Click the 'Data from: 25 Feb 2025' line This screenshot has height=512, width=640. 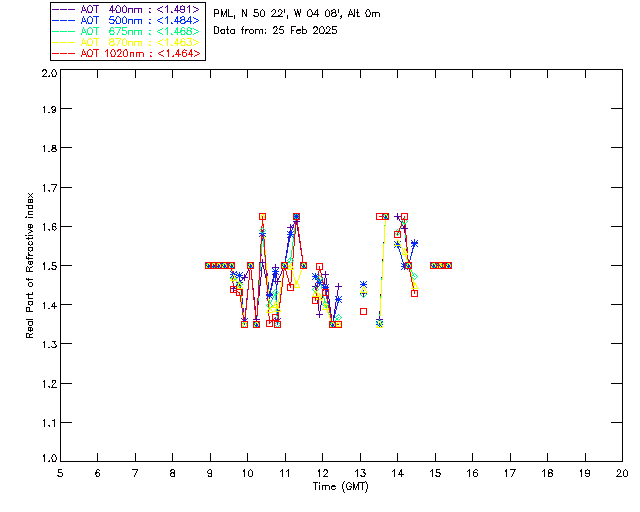tap(275, 30)
